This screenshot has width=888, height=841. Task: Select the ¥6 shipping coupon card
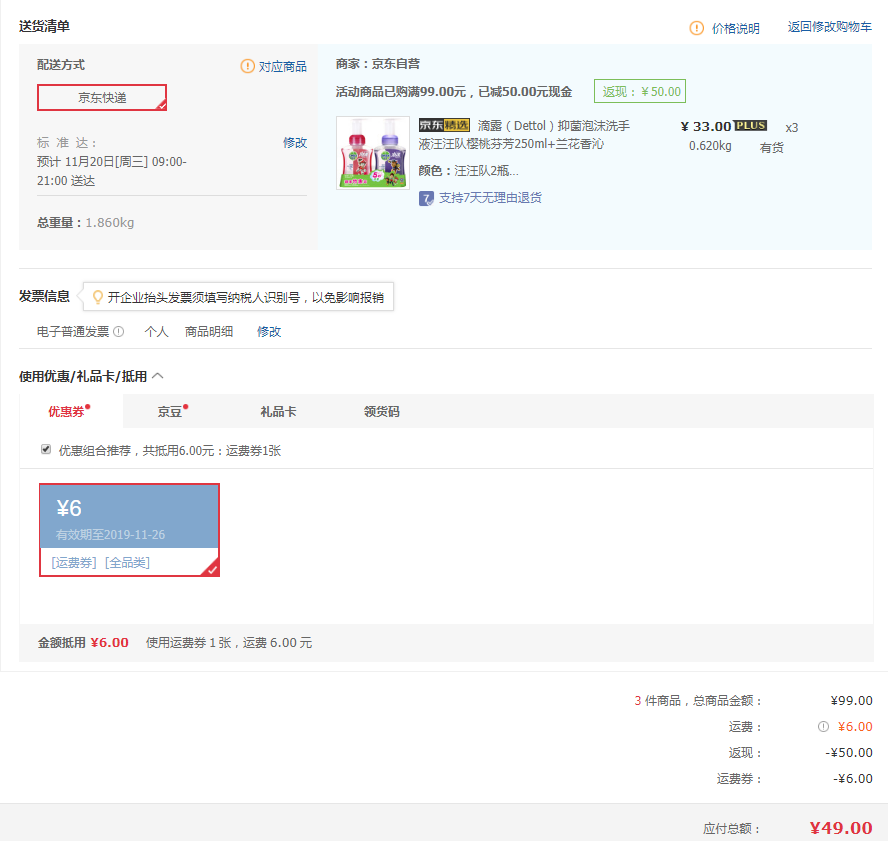[x=129, y=530]
